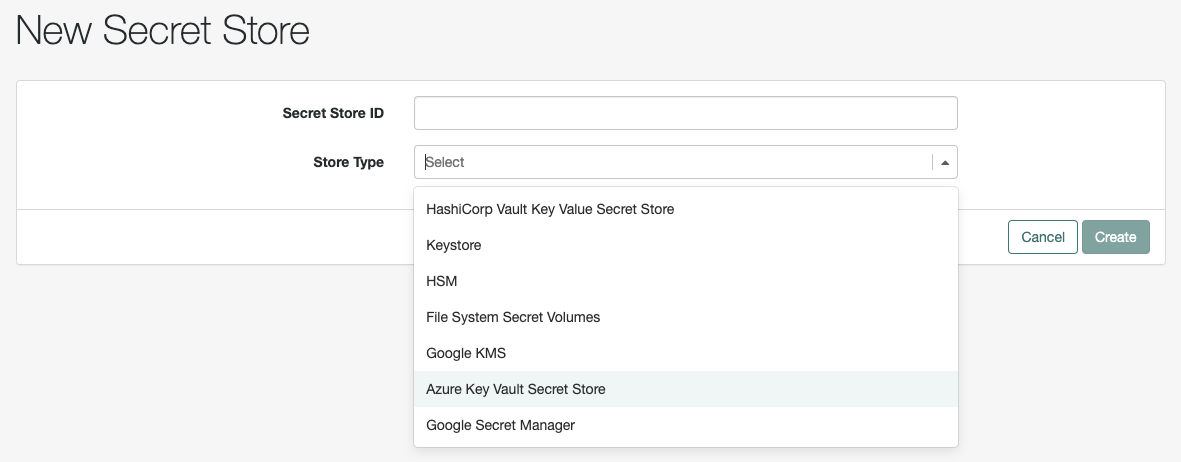The height and width of the screenshot is (462, 1181).
Task: Collapse the Store Type dropdown arrow
Action: (x=945, y=162)
